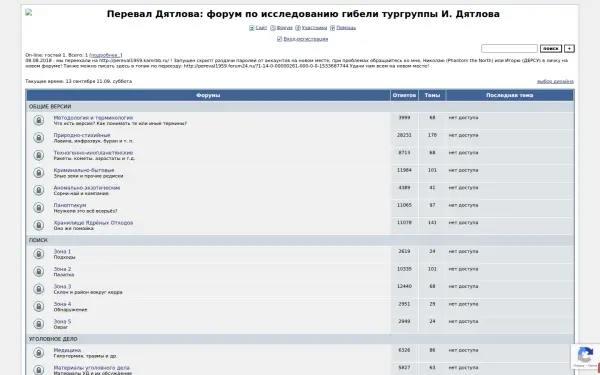Open the Методология и терминология forum
Image resolution: width=600 pixels, height=375 pixels.
coord(93,118)
